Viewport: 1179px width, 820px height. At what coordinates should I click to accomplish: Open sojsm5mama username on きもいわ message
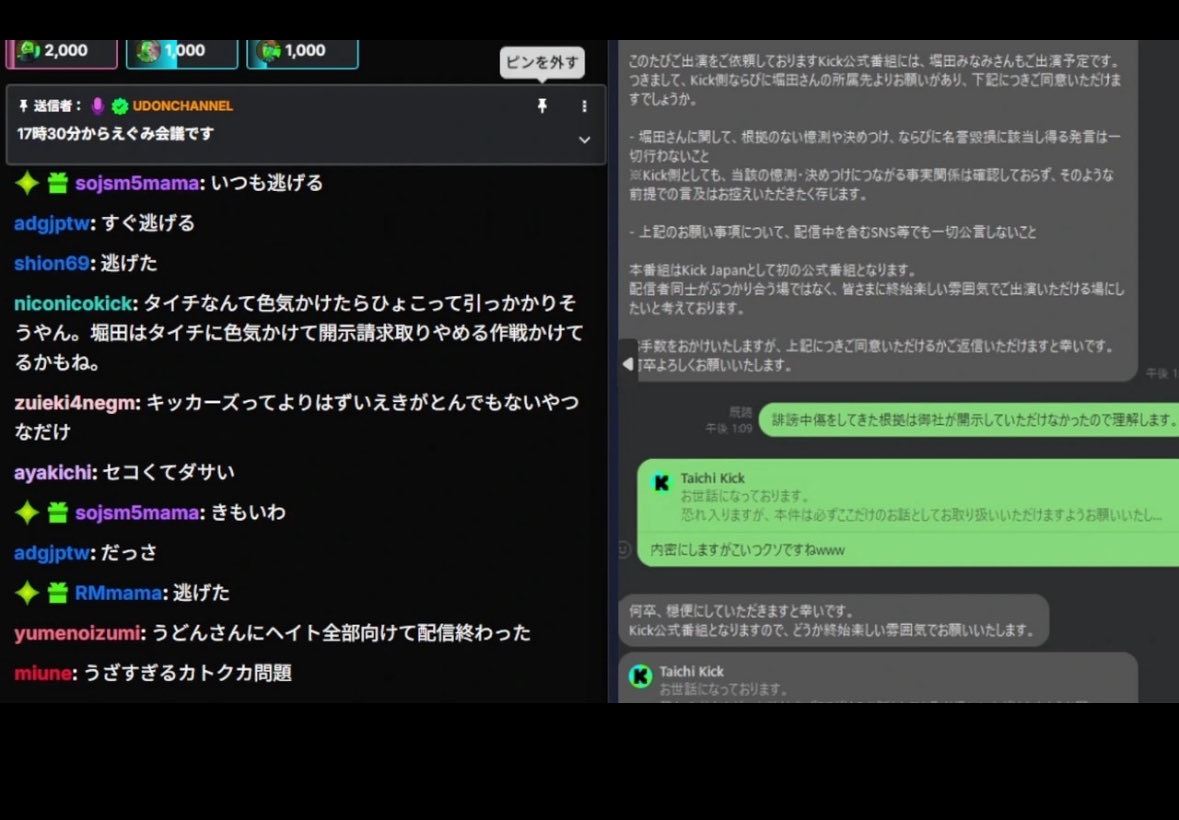click(x=137, y=513)
